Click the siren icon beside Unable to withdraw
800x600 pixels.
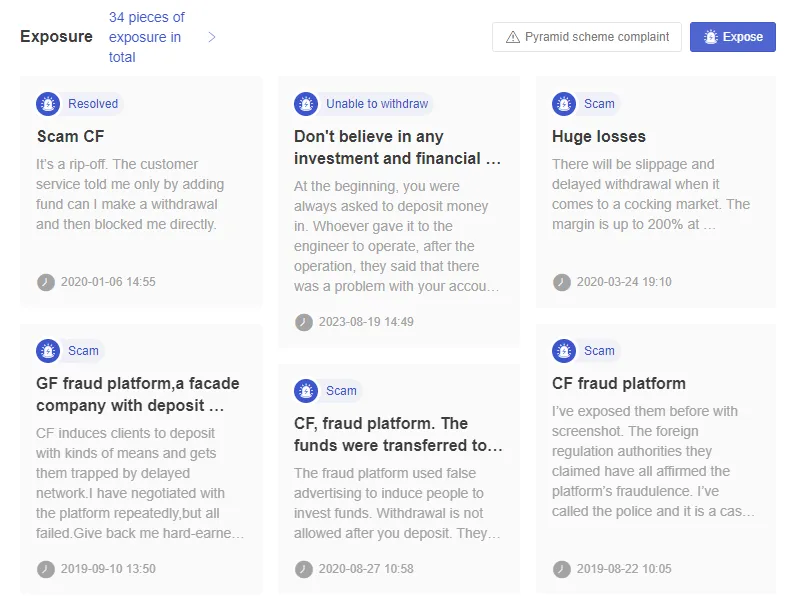pyautogui.click(x=306, y=104)
